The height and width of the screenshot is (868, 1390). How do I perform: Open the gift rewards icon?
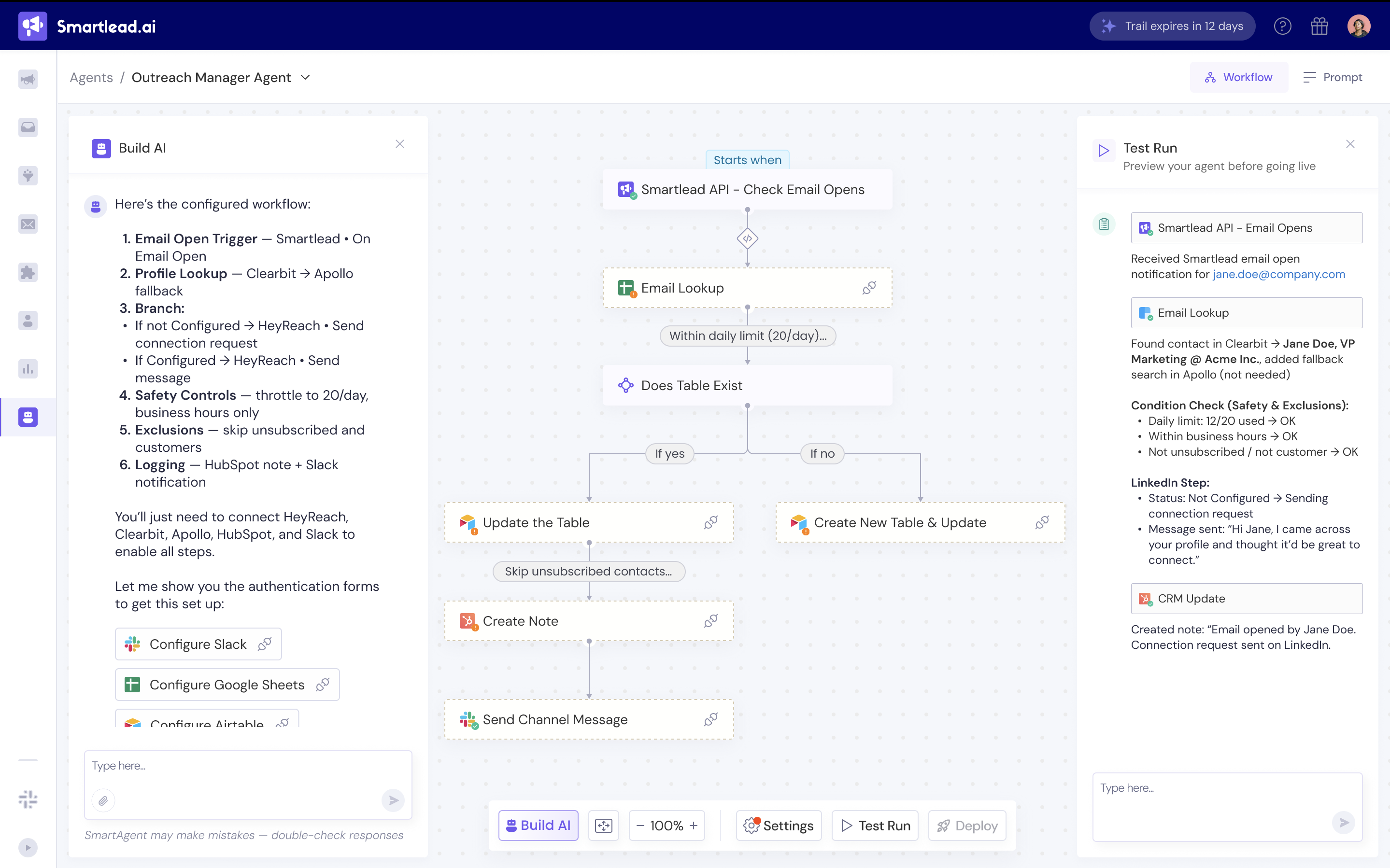point(1319,26)
